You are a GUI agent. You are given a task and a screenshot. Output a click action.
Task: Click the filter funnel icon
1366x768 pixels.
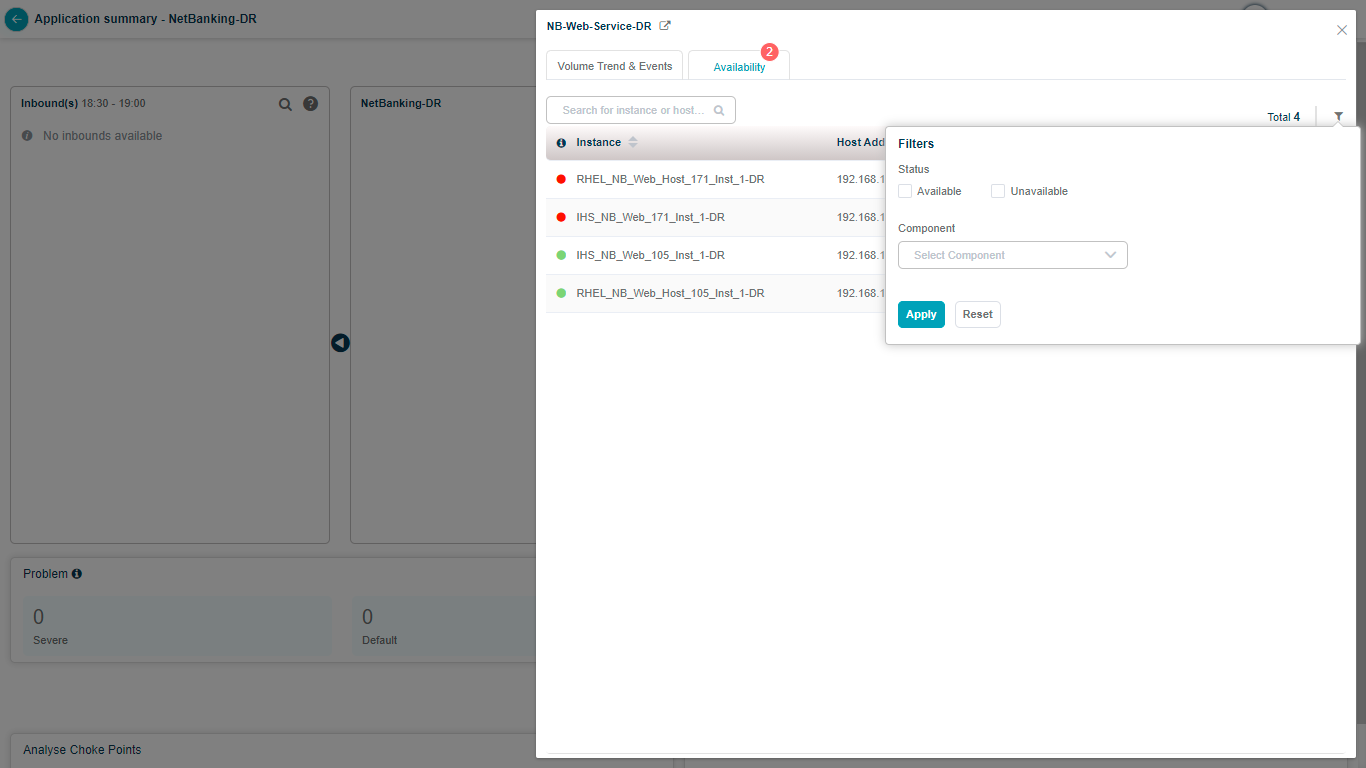[x=1338, y=117]
